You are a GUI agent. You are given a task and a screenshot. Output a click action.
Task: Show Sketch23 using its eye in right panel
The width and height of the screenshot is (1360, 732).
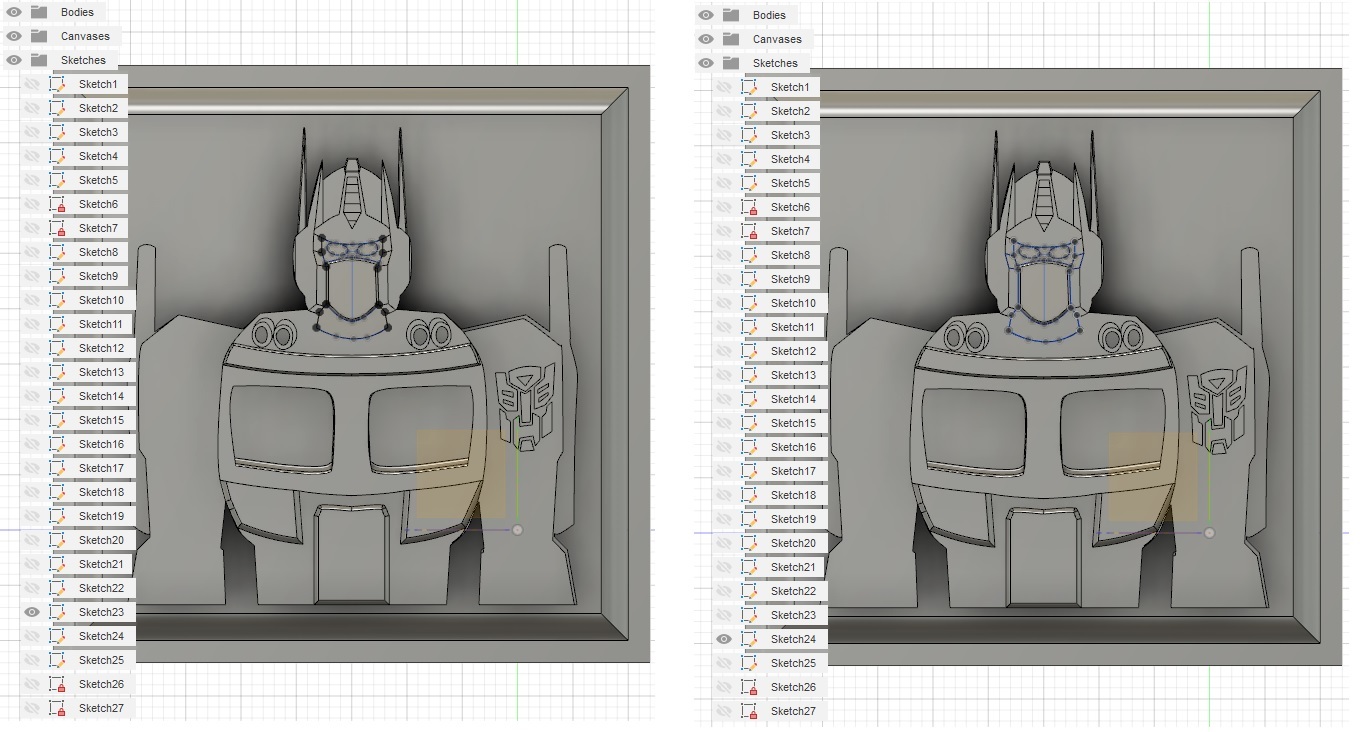pos(724,615)
